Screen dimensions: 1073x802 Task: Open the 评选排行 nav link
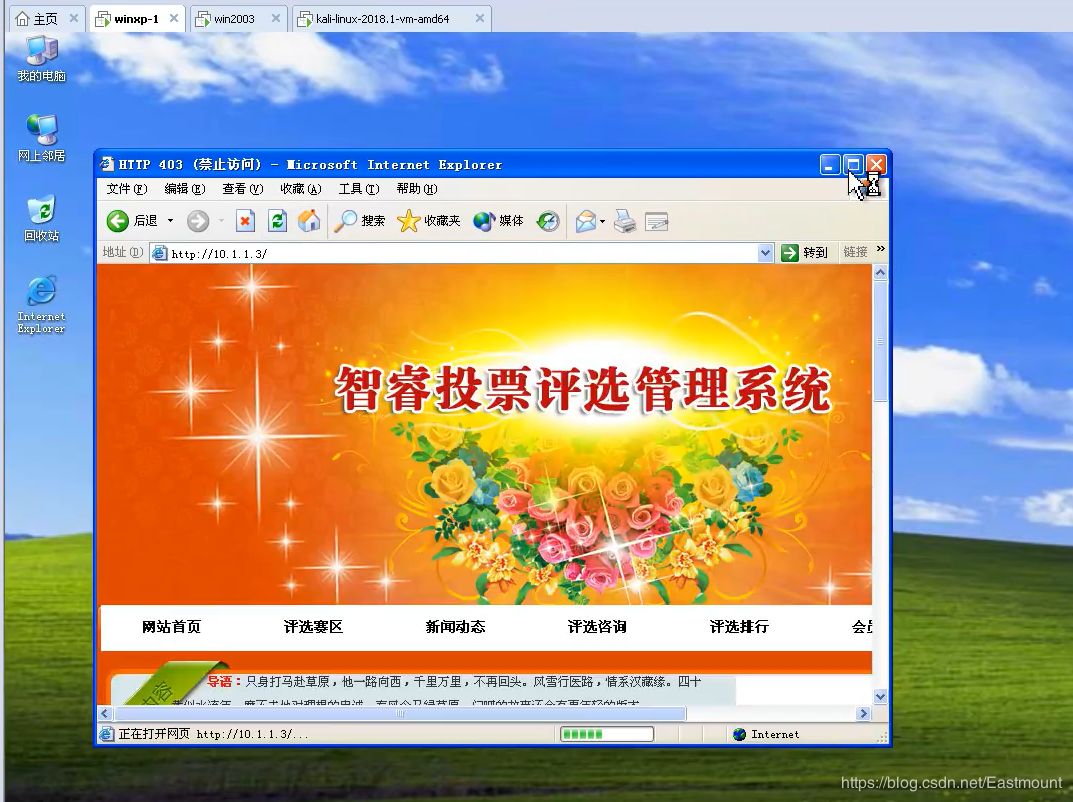click(739, 627)
